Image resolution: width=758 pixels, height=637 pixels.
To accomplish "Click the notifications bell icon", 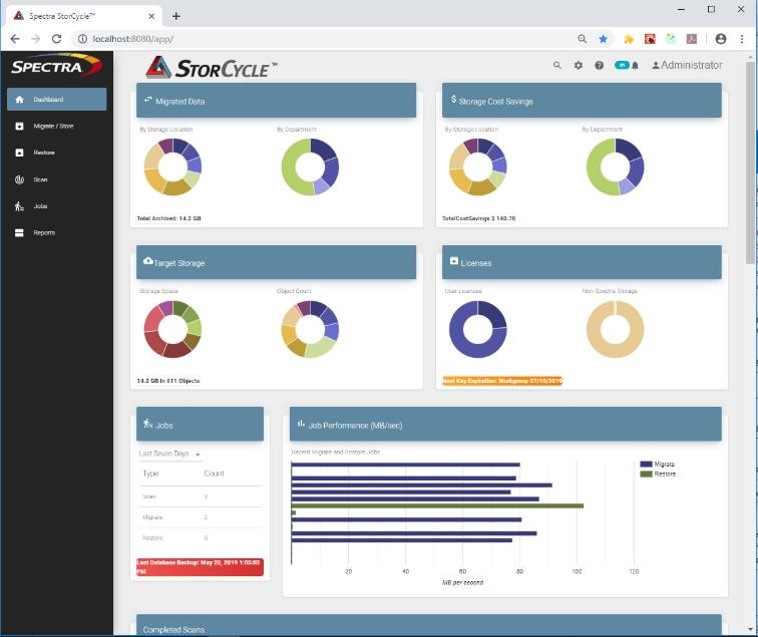I will (635, 65).
